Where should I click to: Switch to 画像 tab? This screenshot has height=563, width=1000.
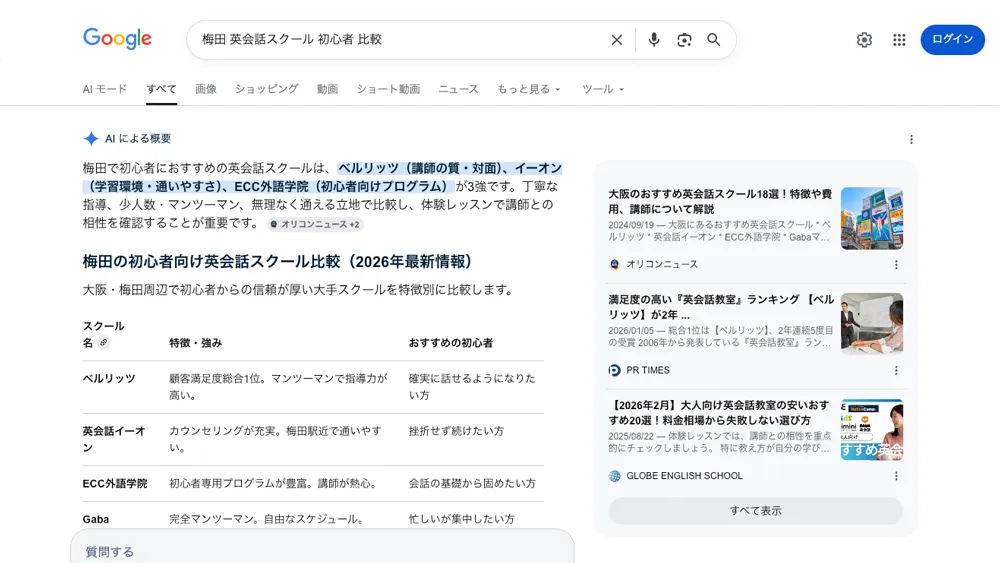click(205, 89)
